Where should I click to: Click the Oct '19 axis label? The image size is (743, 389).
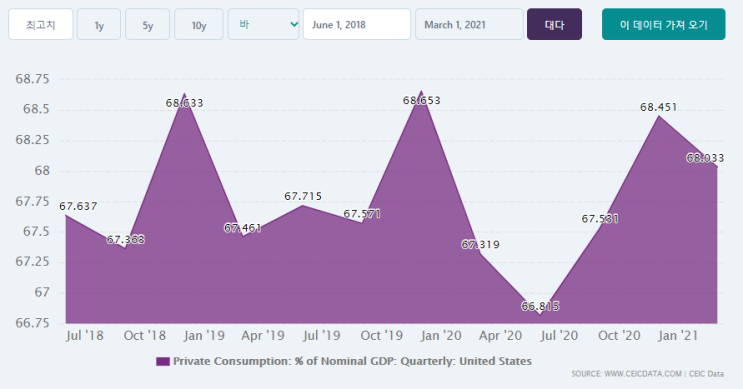point(381,336)
